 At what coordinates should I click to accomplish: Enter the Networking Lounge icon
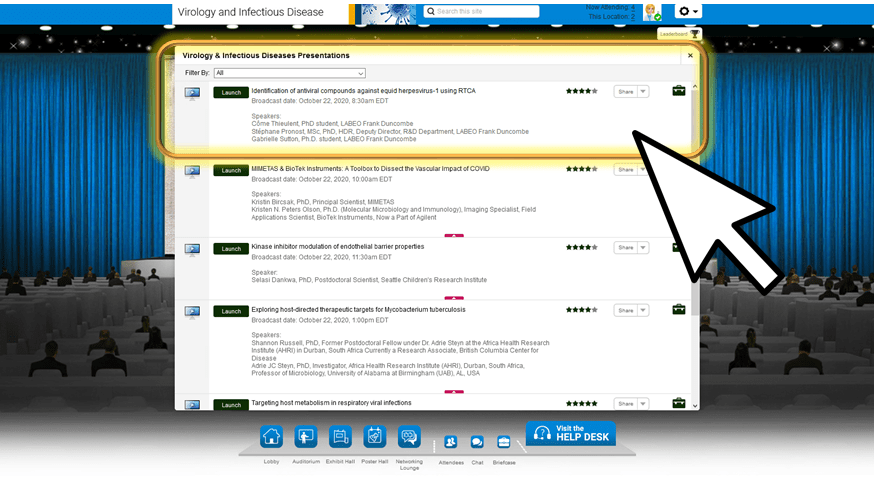coord(409,436)
